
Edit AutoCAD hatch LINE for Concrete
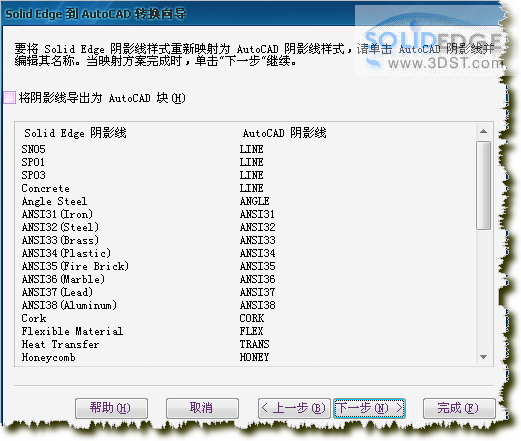[x=252, y=188]
